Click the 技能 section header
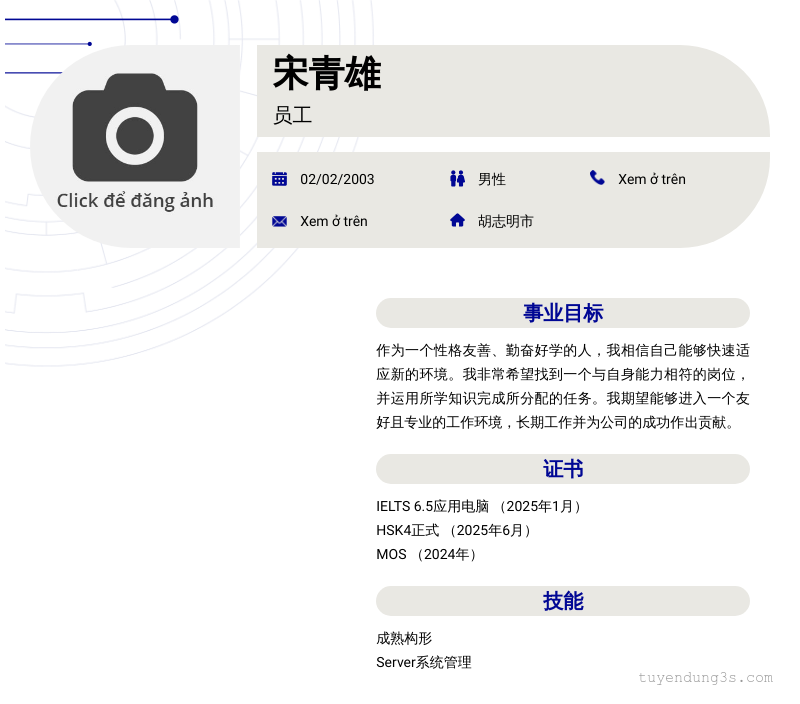The width and height of the screenshot is (800, 704). click(x=563, y=601)
